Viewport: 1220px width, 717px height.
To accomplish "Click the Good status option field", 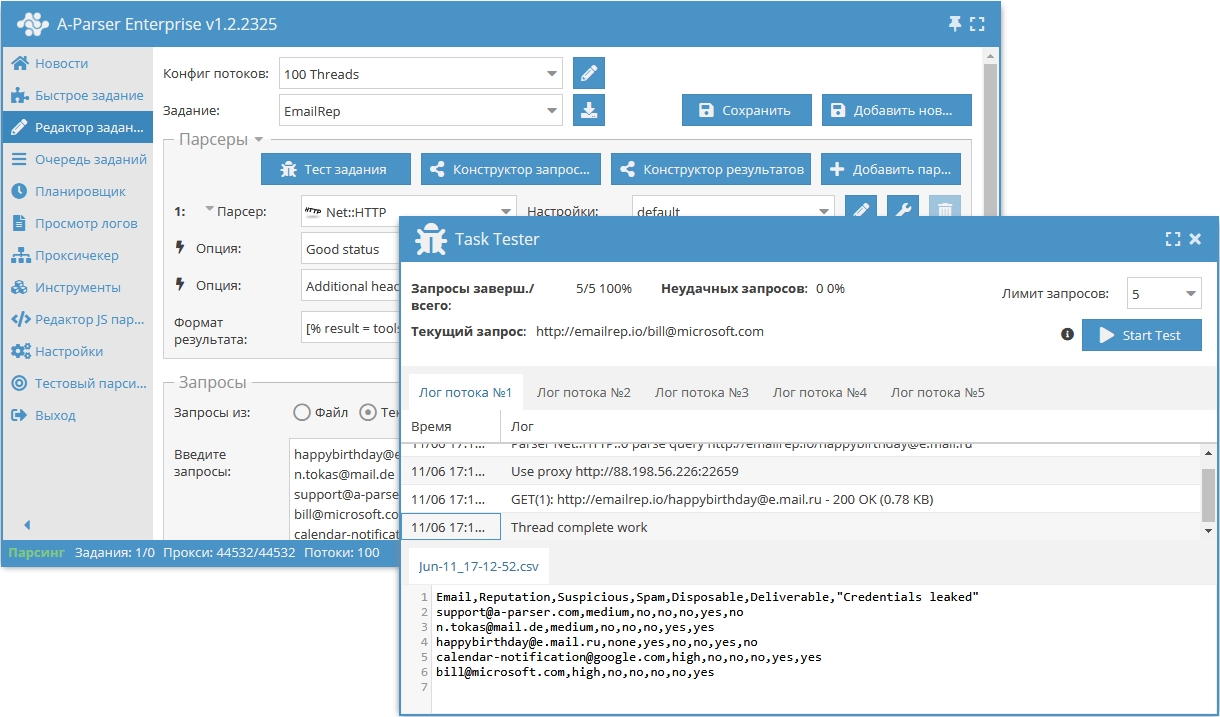I will coord(351,249).
